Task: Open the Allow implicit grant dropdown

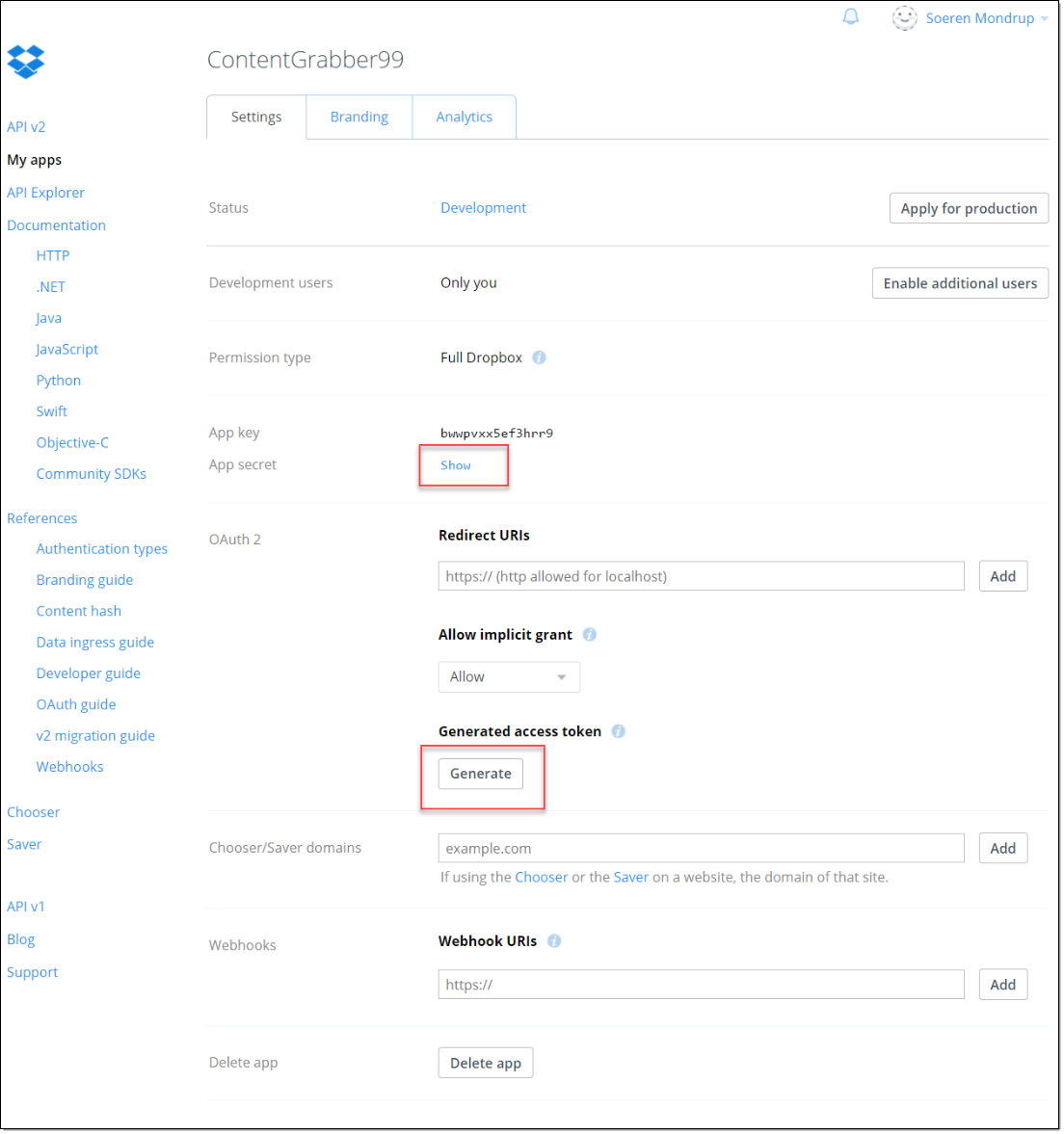Action: pos(509,677)
